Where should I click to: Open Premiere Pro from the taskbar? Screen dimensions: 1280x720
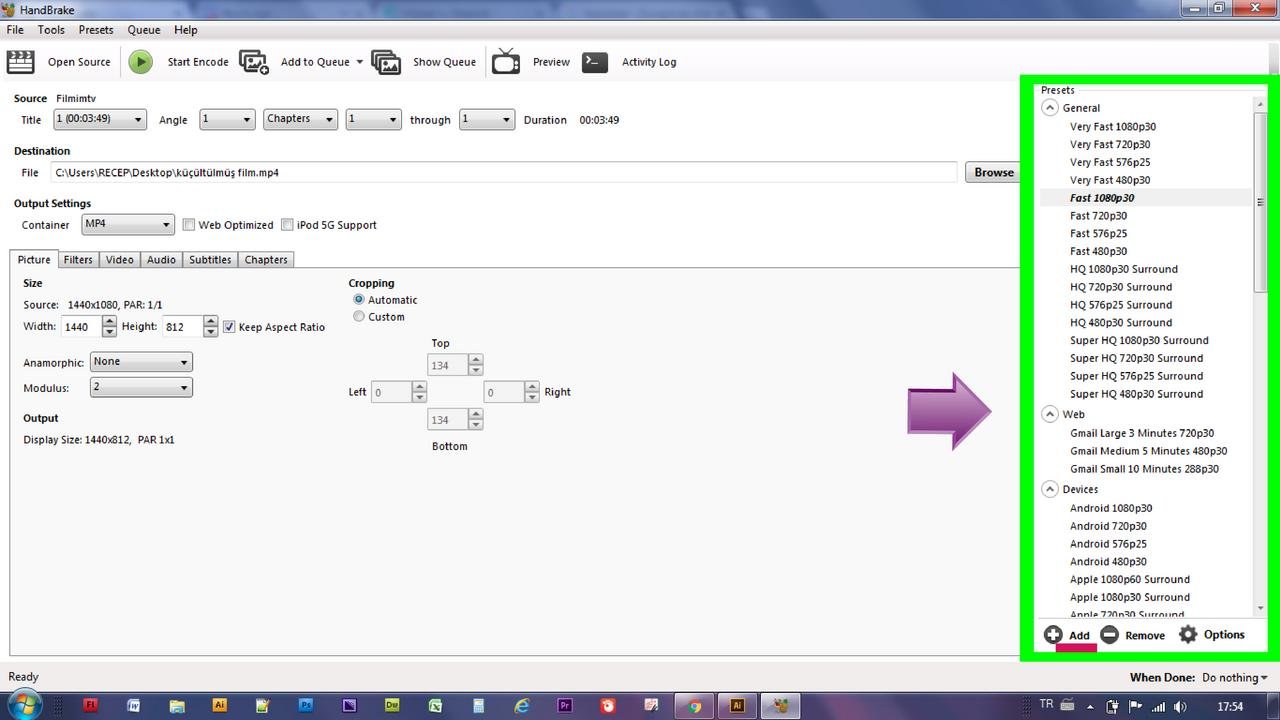[x=565, y=705]
